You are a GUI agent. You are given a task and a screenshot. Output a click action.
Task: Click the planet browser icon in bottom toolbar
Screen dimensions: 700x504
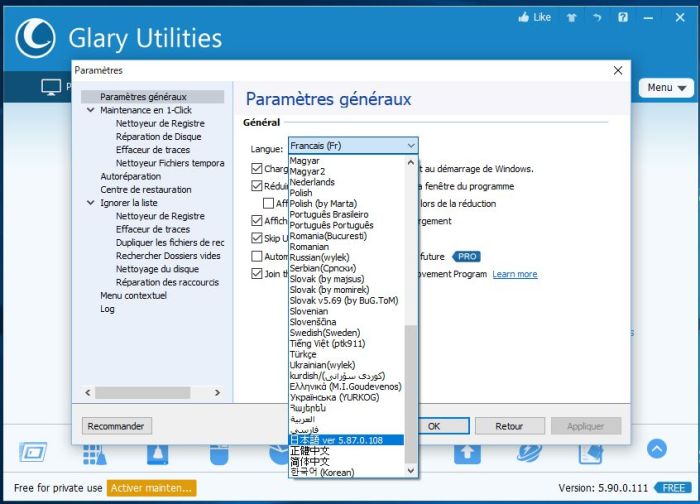(528, 453)
